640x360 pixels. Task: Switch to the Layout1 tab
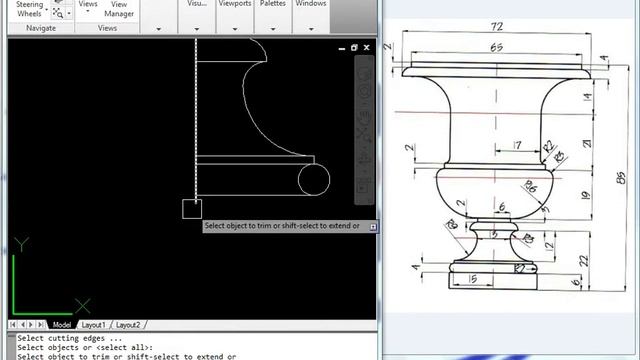click(x=93, y=325)
